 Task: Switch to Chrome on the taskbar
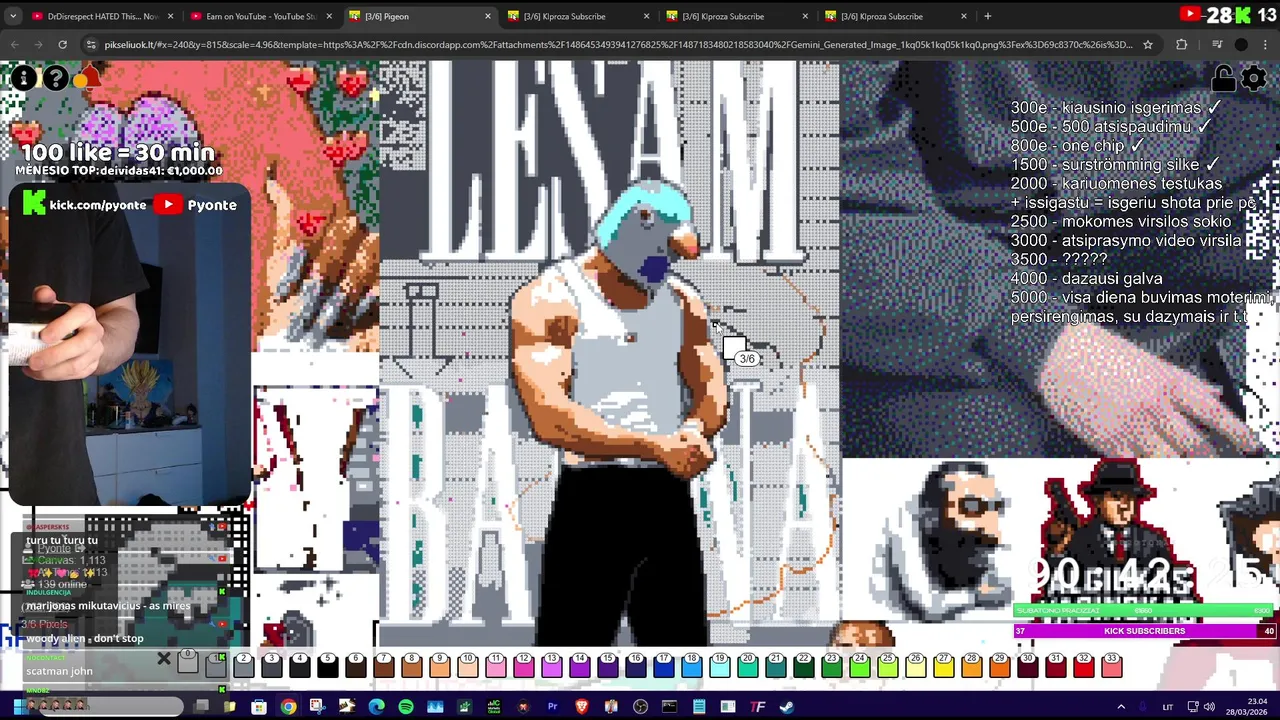pos(288,707)
